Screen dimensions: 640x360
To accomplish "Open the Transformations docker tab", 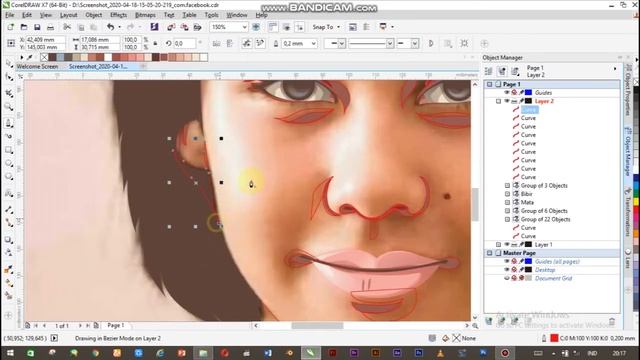I will point(628,211).
